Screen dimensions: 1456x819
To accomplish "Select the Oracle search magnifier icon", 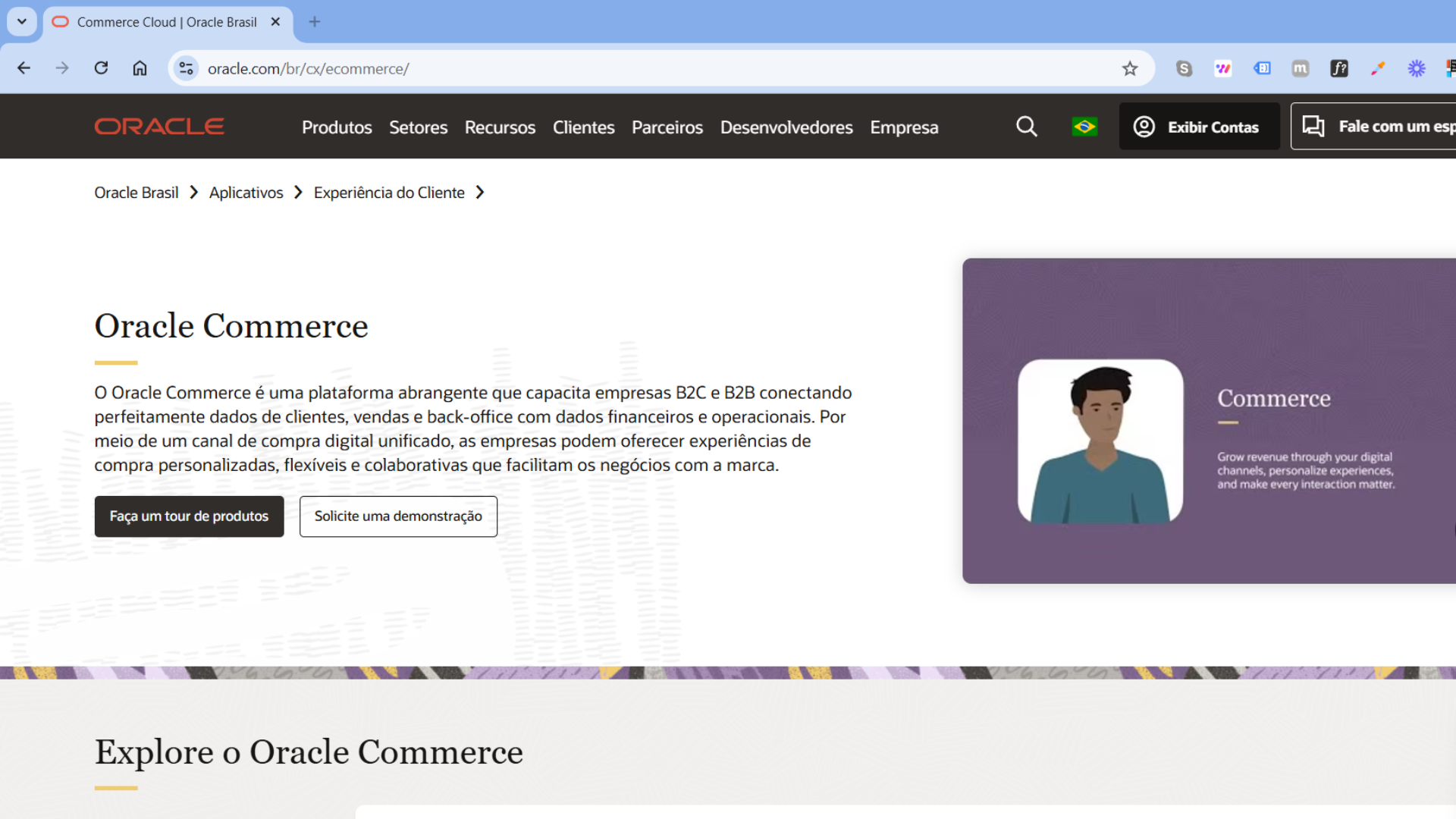I will click(1027, 127).
